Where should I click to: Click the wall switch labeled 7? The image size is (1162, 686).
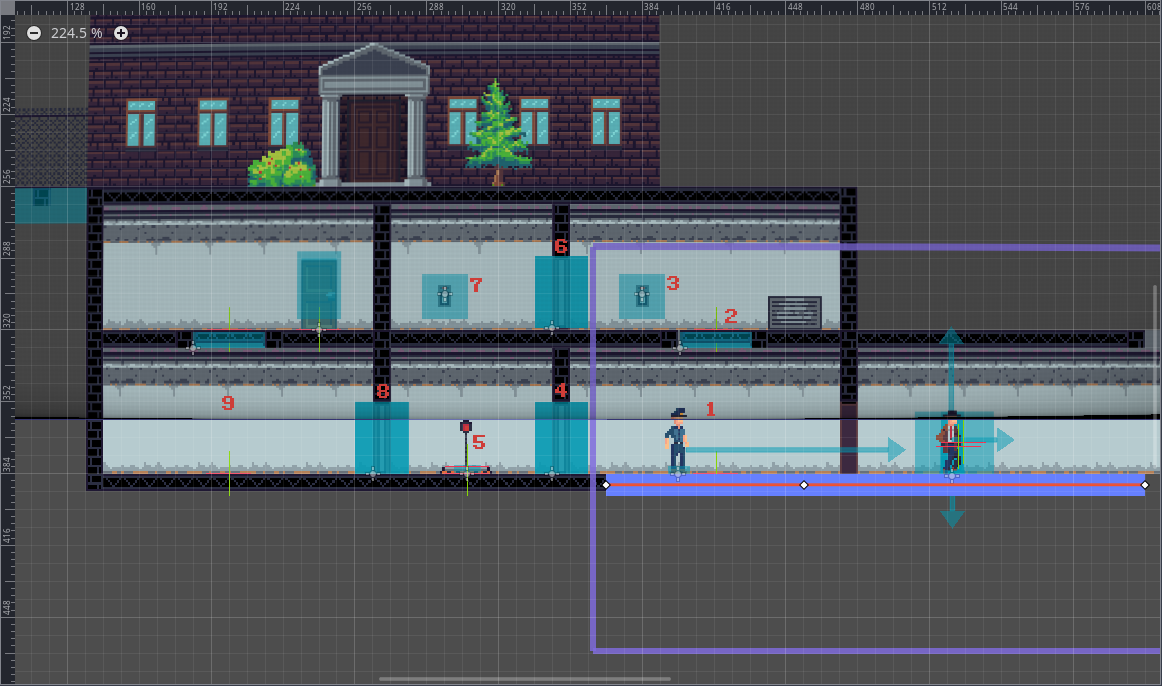click(445, 296)
